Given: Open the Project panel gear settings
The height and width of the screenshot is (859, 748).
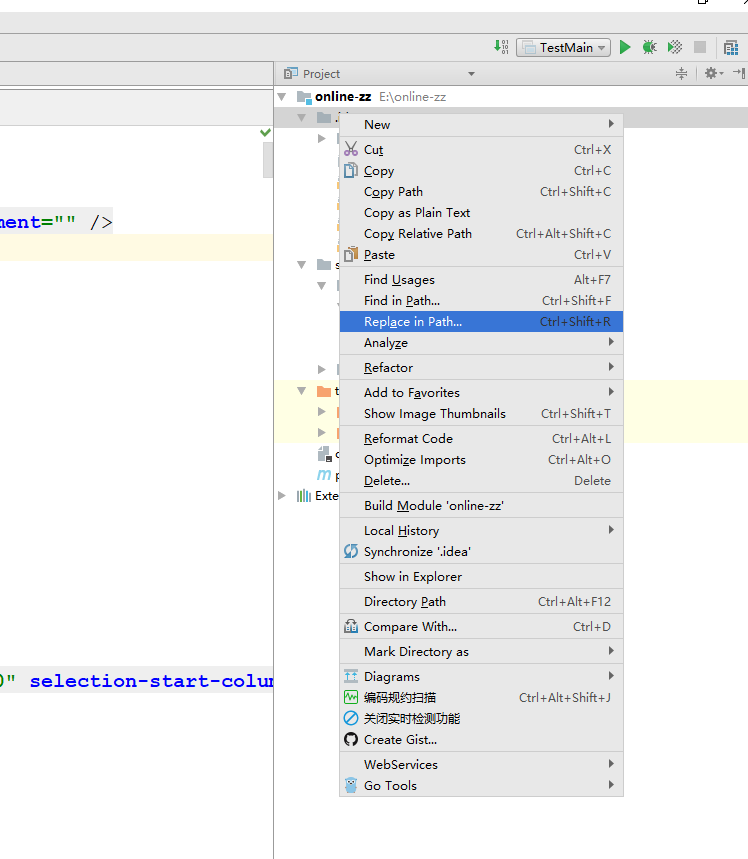Looking at the screenshot, I should tap(713, 73).
